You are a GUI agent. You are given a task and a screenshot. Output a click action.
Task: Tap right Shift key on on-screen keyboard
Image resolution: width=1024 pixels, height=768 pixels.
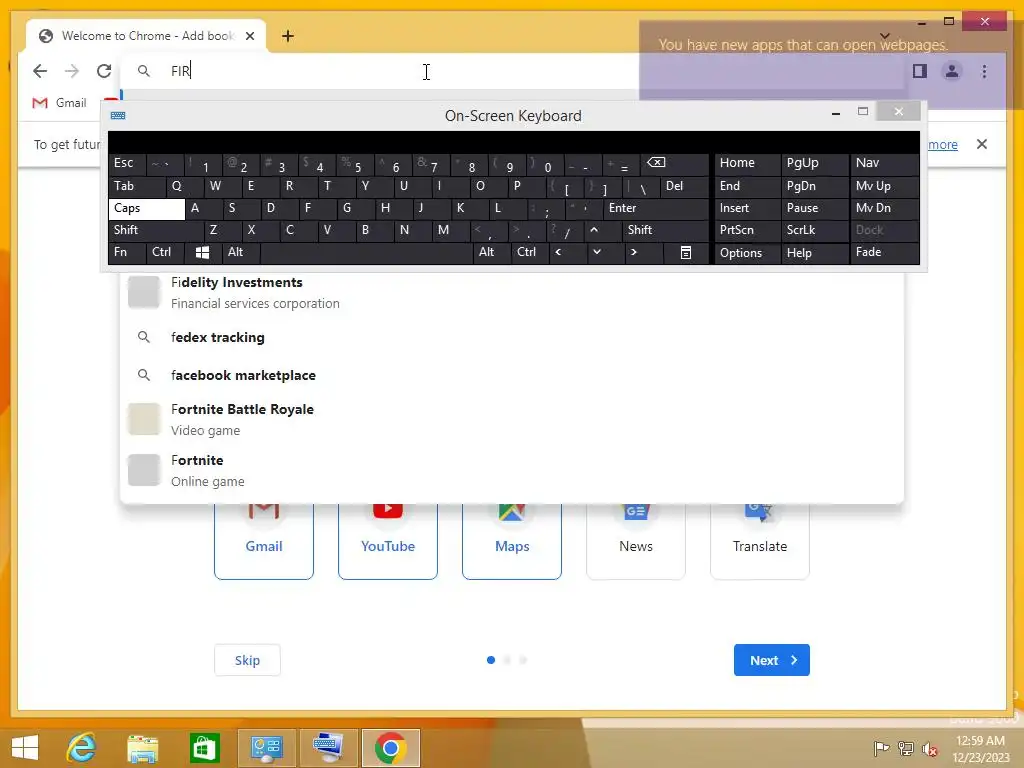665,230
